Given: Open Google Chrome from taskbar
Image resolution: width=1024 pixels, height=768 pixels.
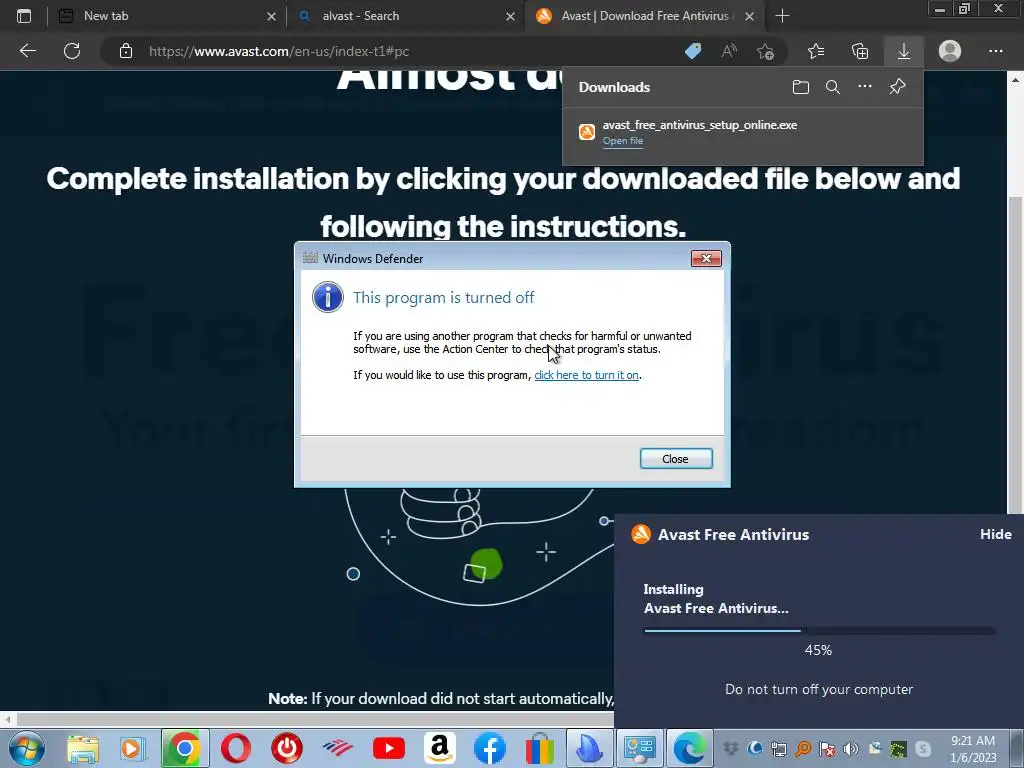Looking at the screenshot, I should 185,749.
